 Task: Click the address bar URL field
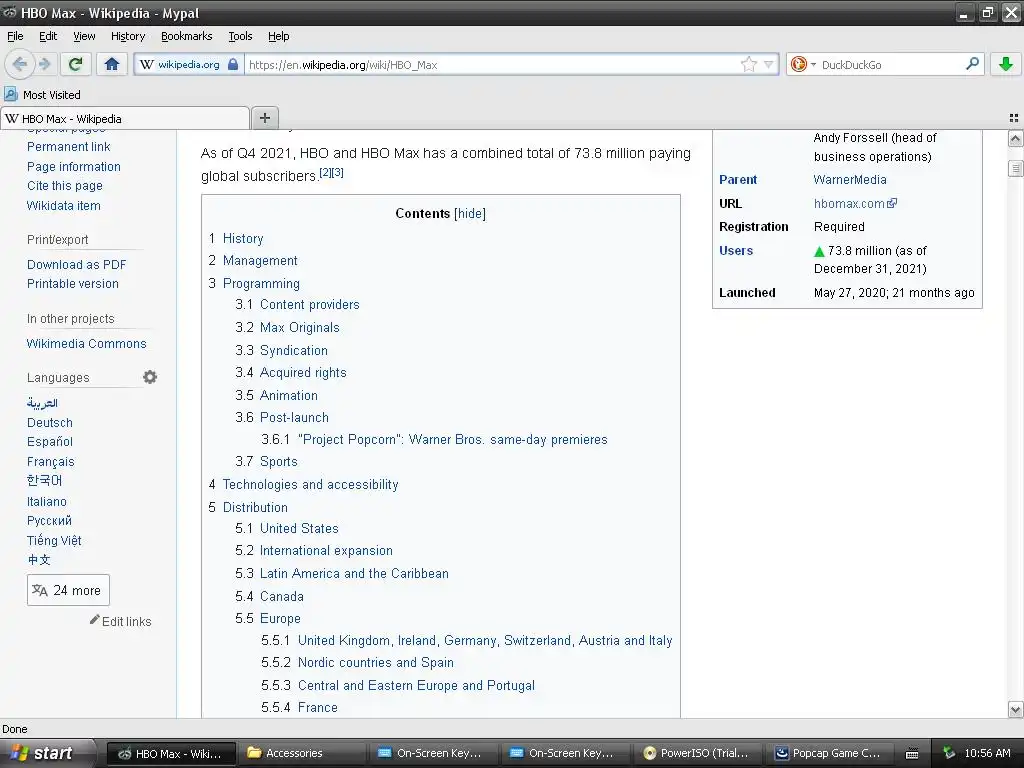493,64
